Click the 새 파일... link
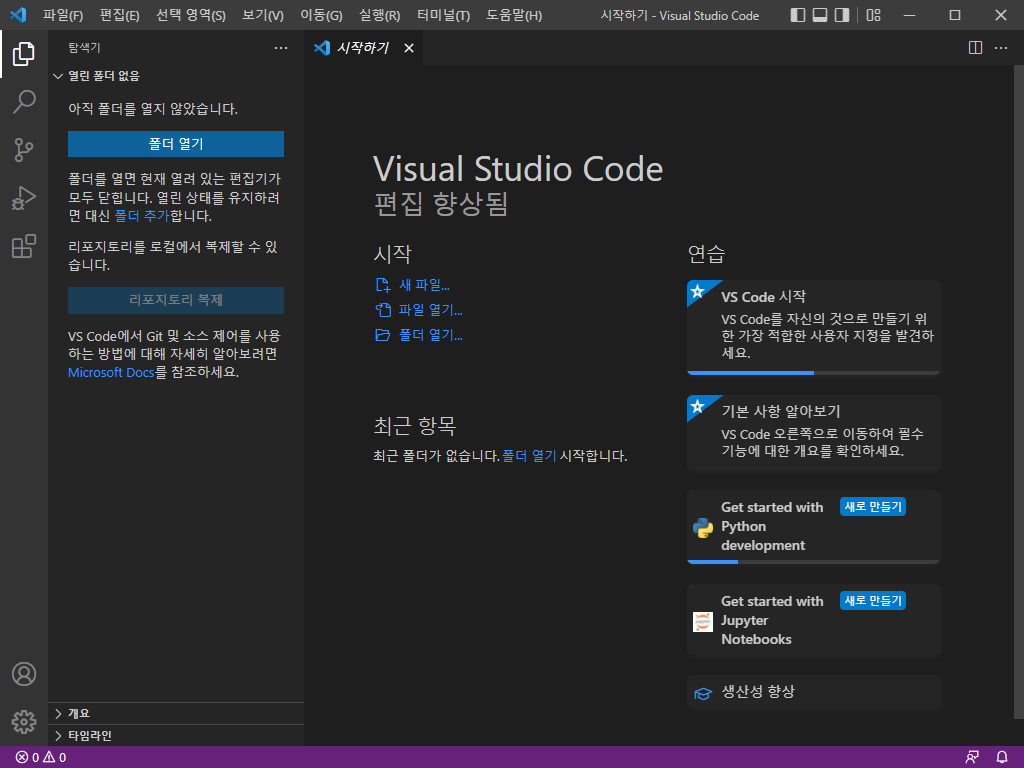This screenshot has width=1024, height=768. click(x=424, y=285)
